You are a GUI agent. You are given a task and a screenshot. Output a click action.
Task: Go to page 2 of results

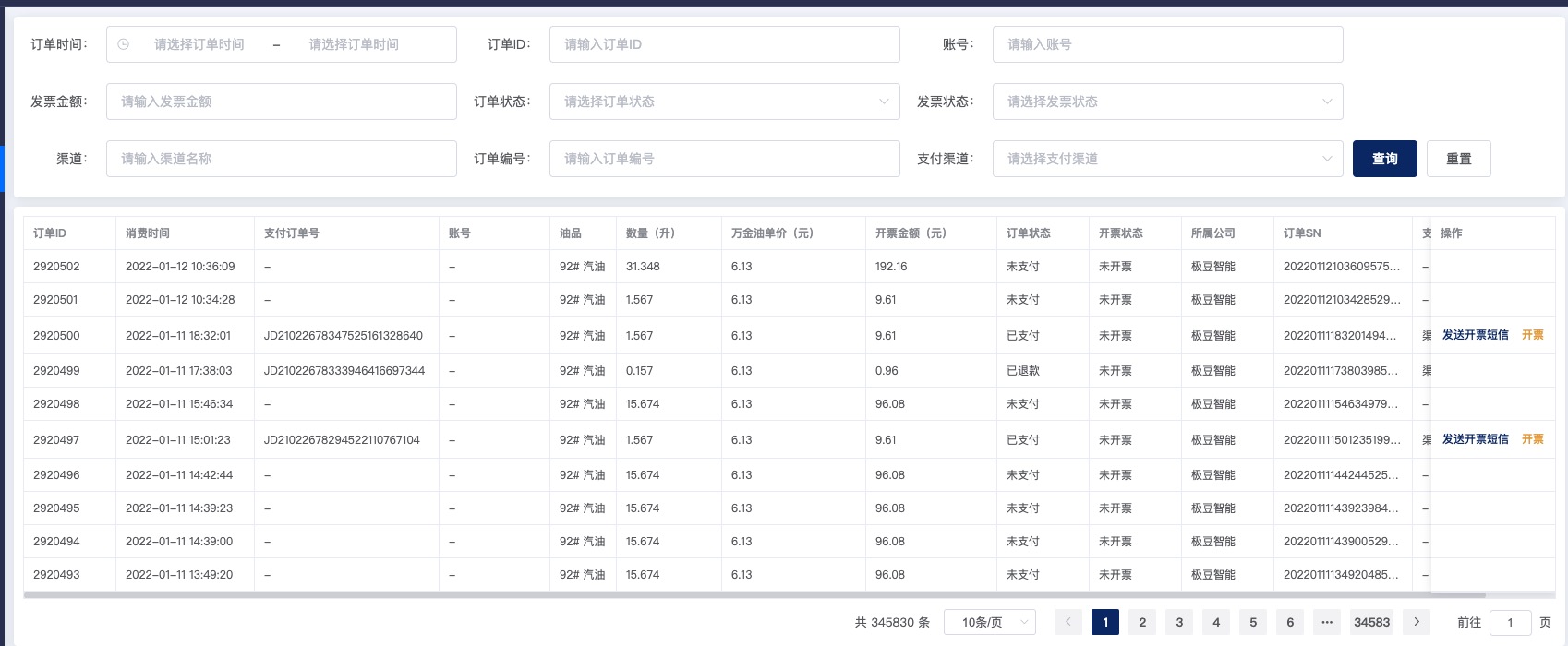[1142, 622]
